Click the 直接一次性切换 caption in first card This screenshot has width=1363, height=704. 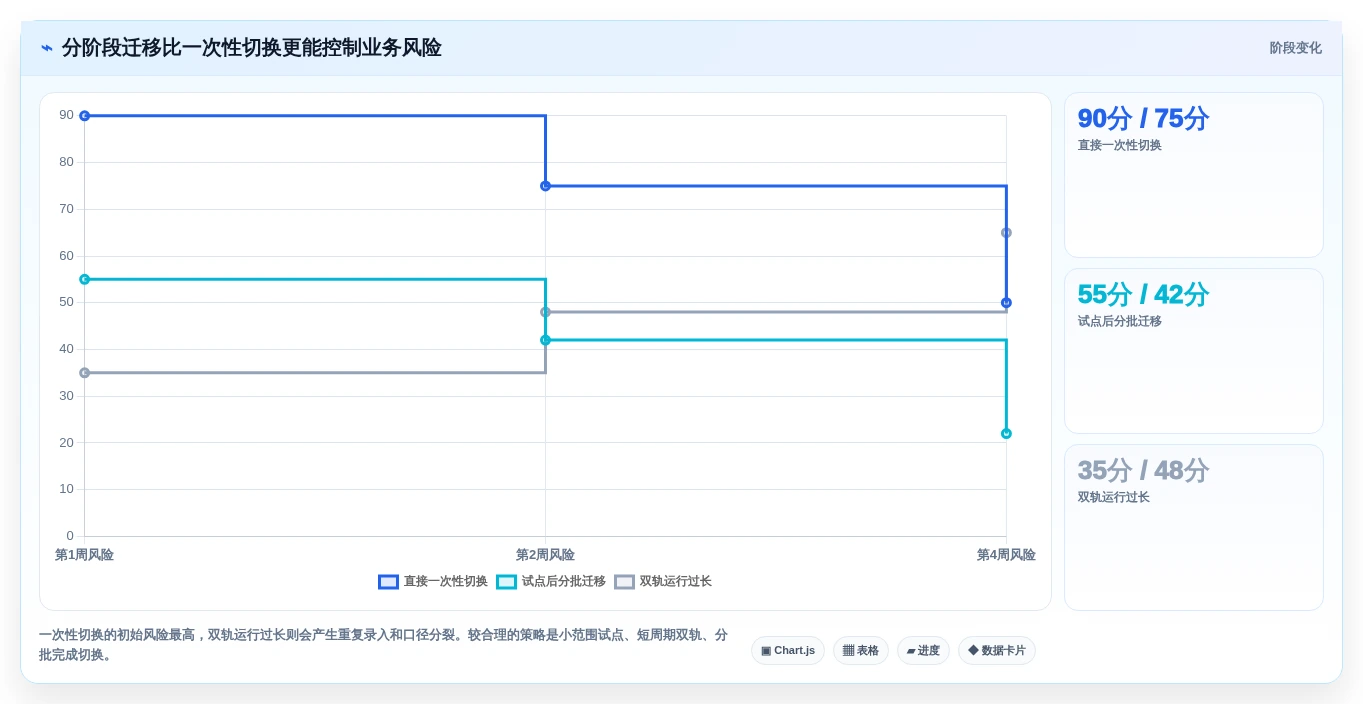pos(1119,145)
